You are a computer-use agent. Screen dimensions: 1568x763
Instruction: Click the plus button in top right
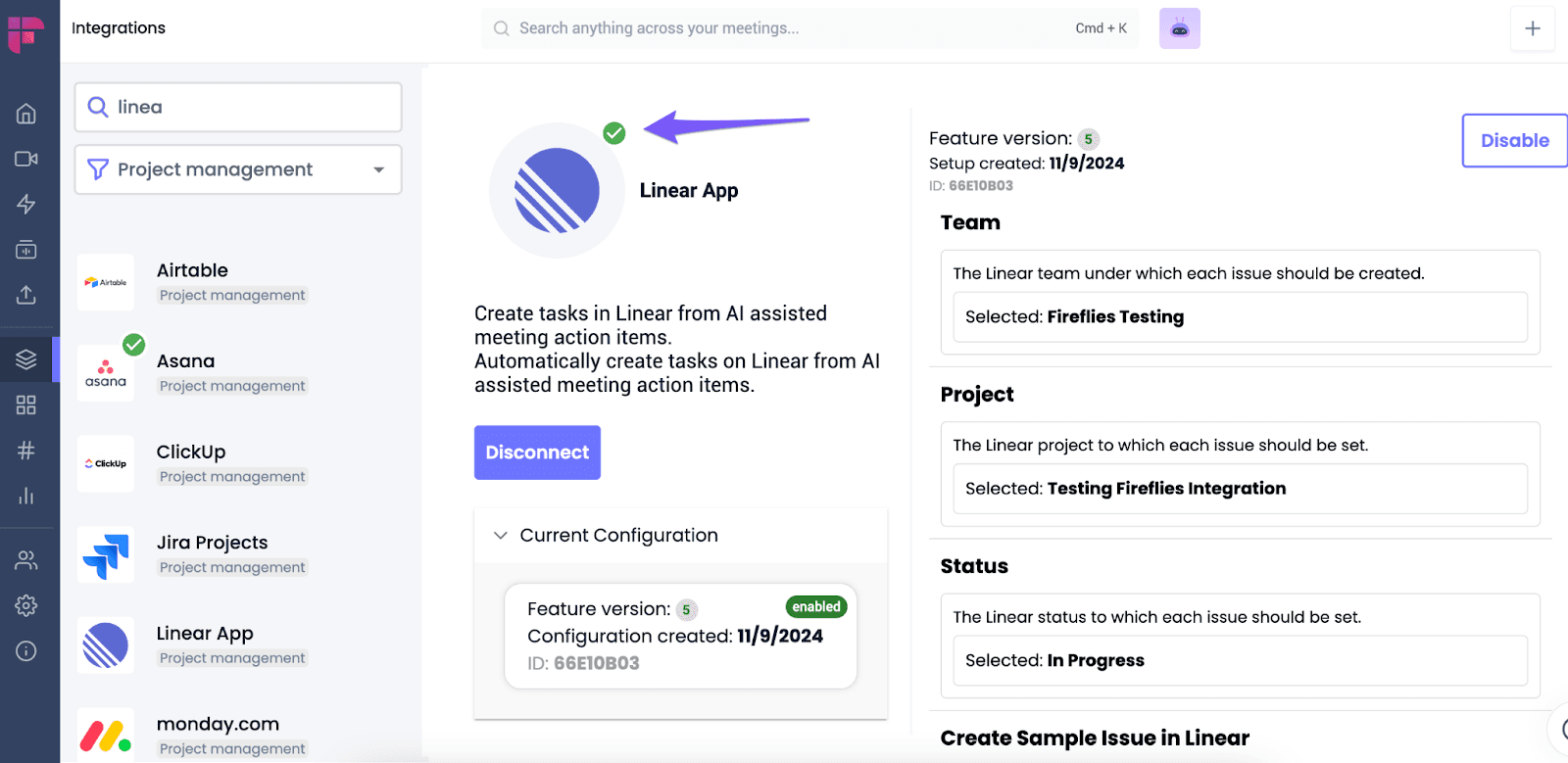[x=1533, y=28]
